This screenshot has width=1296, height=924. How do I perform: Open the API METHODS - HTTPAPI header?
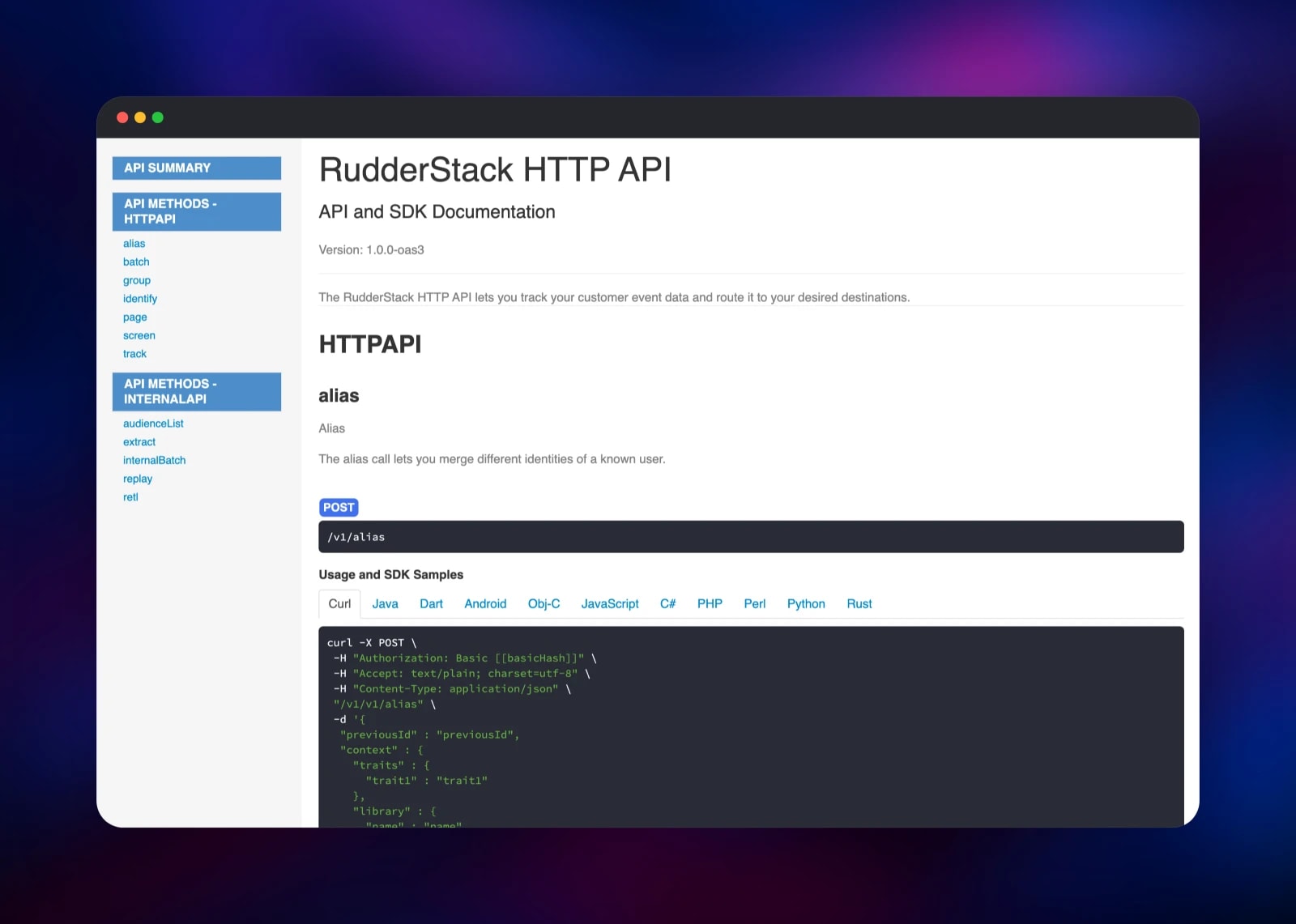pyautogui.click(x=197, y=211)
